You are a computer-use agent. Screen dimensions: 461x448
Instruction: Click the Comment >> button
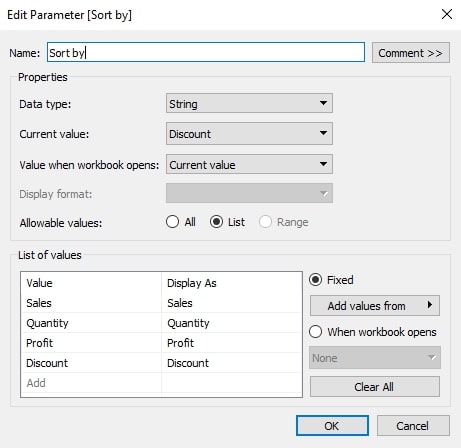(411, 53)
